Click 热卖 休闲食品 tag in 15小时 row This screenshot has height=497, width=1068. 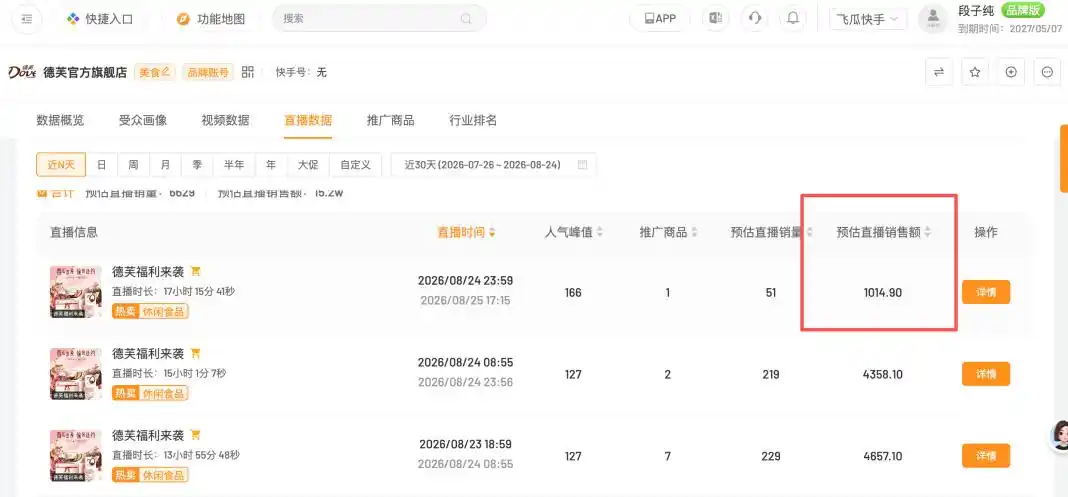151,394
